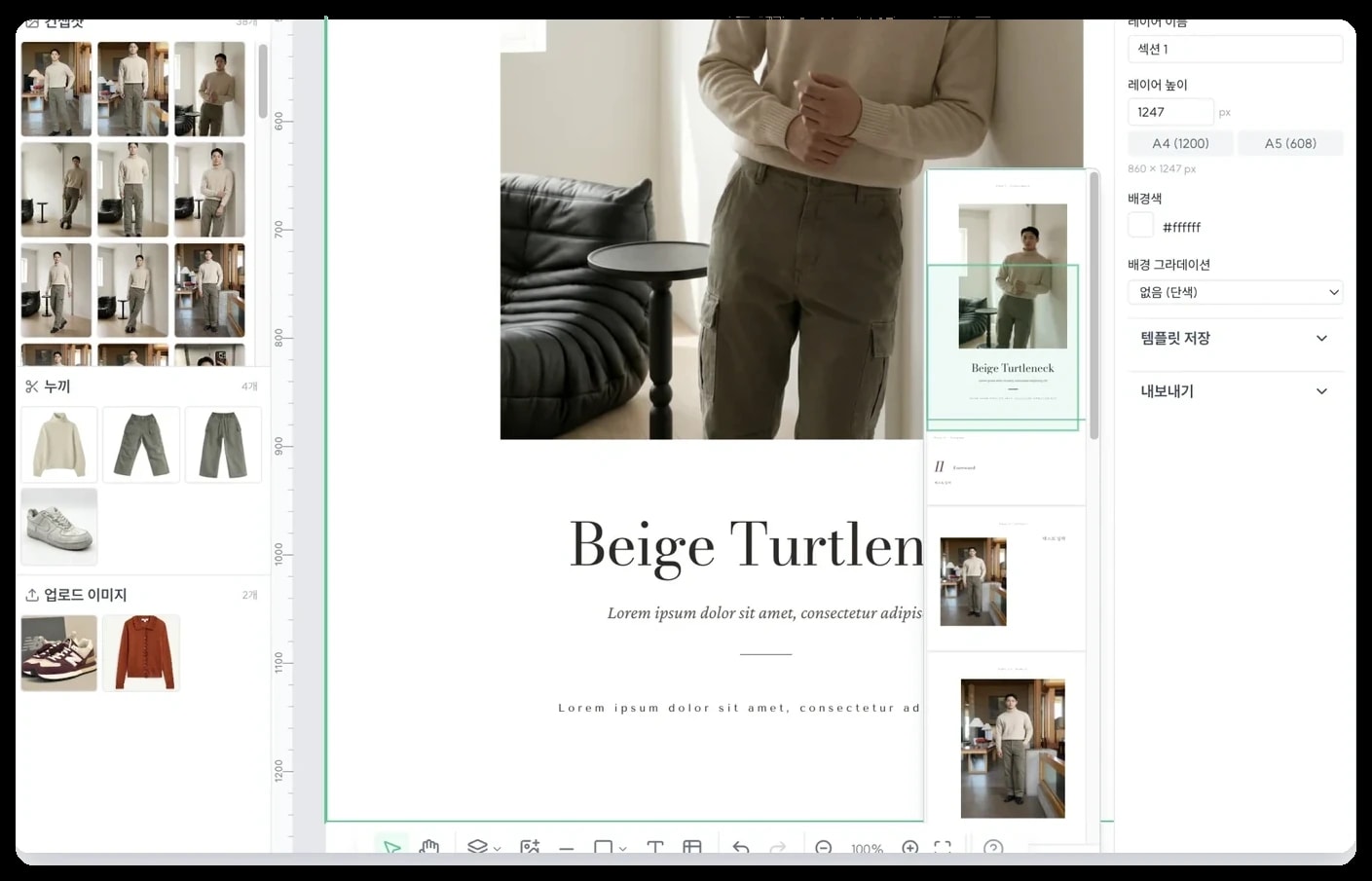The image size is (1372, 881).
Task: Select the white sneaker cutout thumbnail
Action: pyautogui.click(x=59, y=527)
